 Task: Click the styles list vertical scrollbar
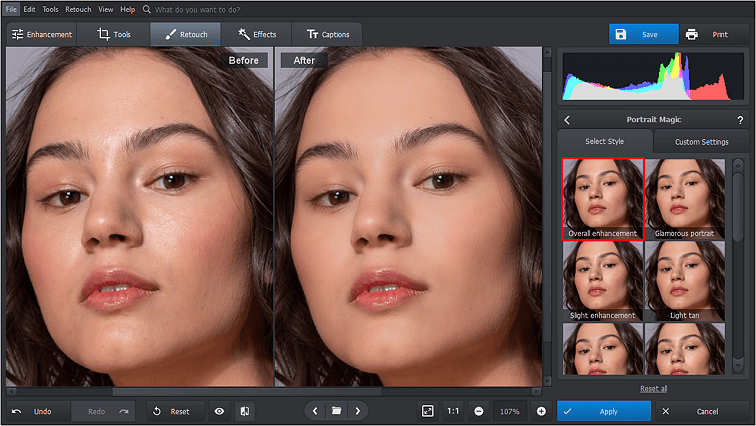click(x=738, y=207)
